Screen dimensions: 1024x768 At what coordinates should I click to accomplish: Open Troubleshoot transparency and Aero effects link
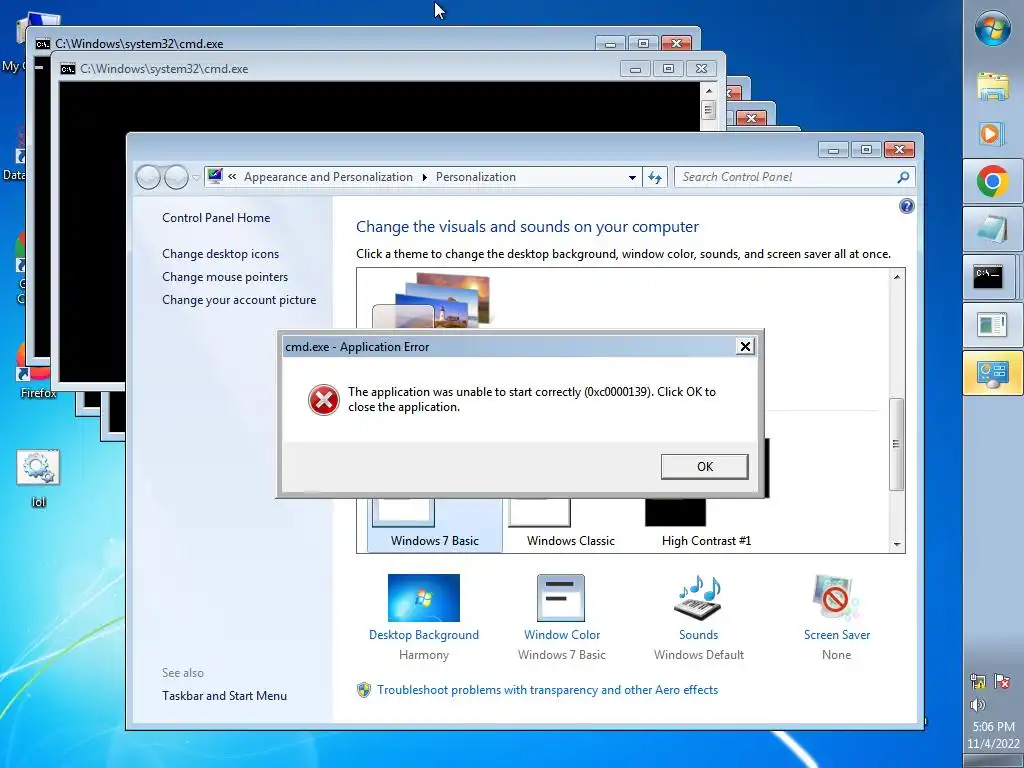pyautogui.click(x=547, y=690)
